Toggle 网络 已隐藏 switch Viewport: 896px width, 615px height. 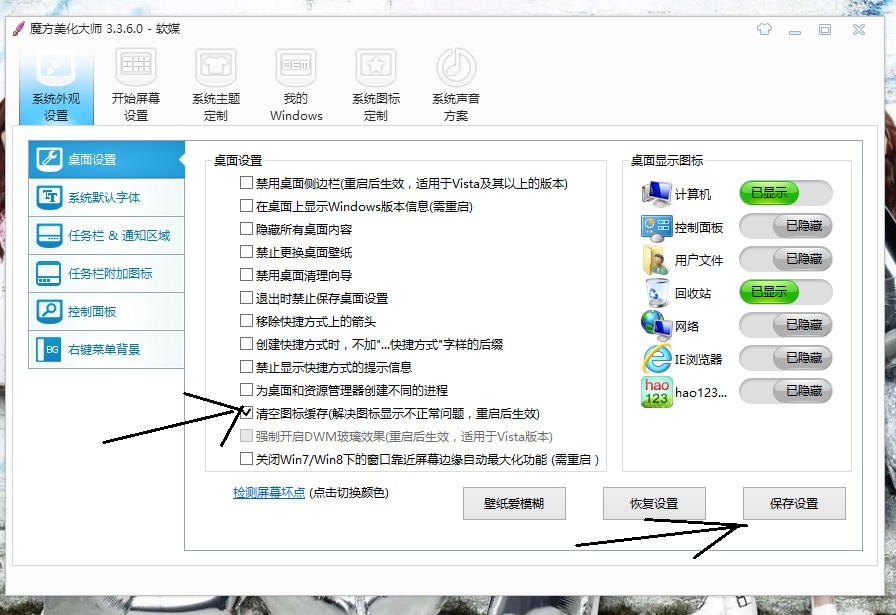coord(785,325)
